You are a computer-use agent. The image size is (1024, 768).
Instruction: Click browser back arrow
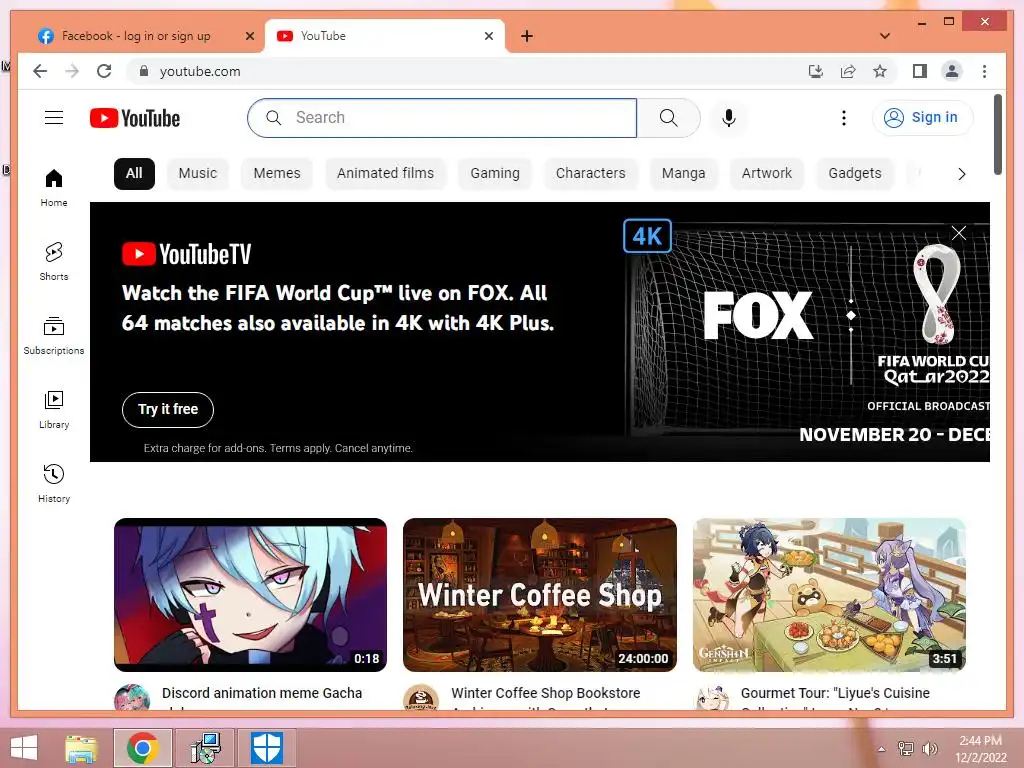[40, 71]
